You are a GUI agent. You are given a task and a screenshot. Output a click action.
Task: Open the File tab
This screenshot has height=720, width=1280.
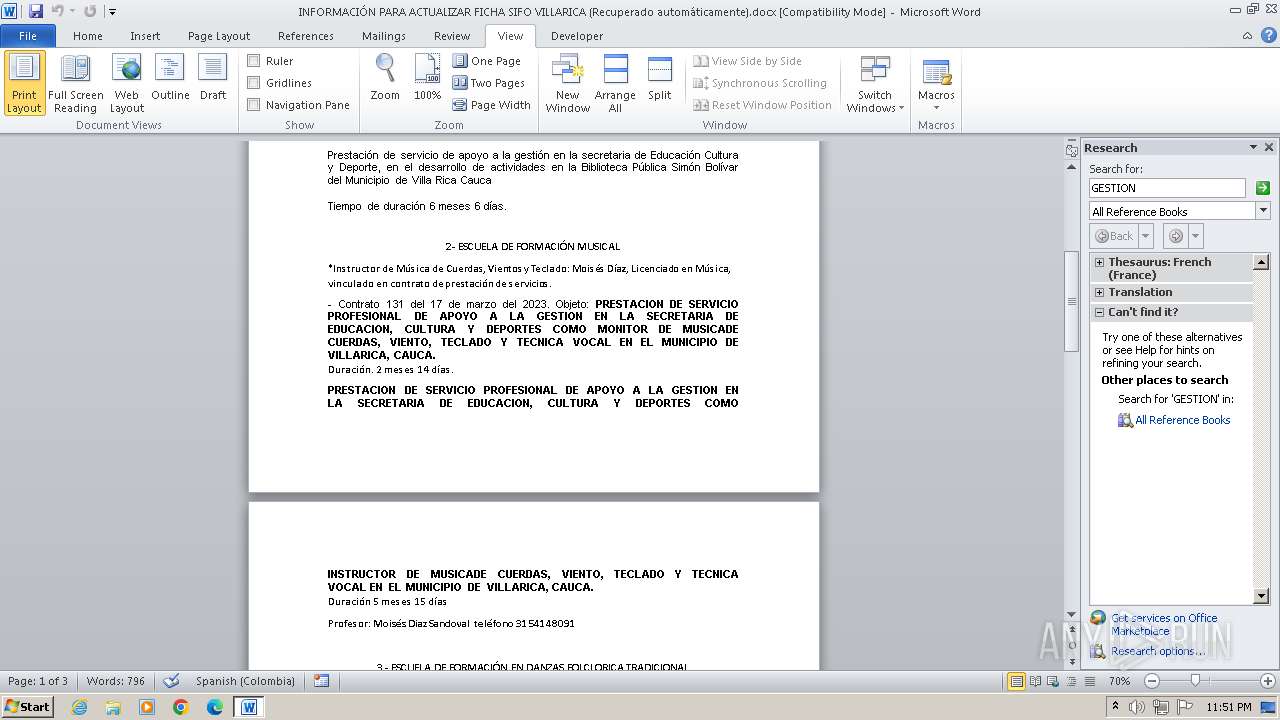28,36
